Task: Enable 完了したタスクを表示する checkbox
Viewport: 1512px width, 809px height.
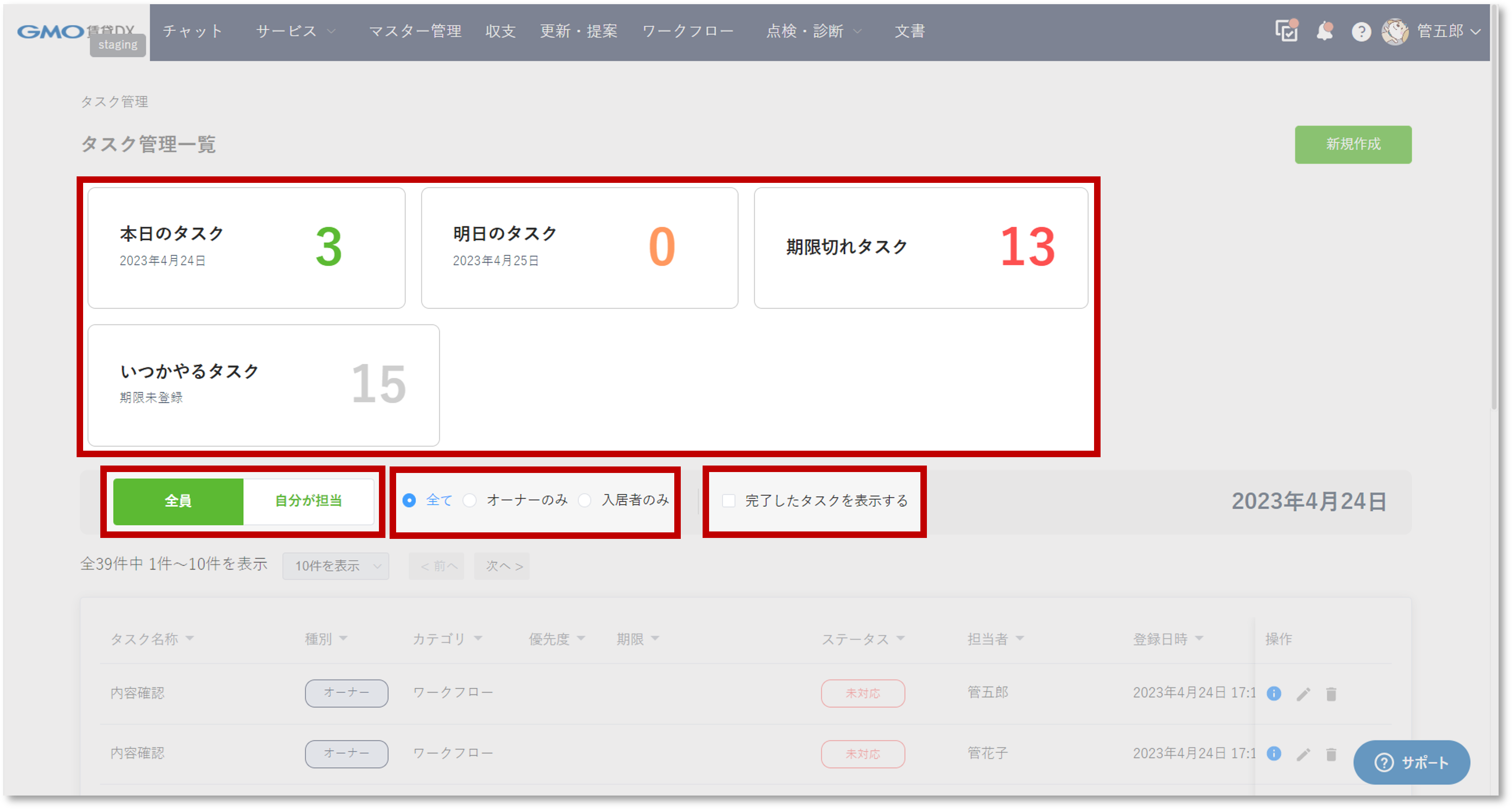Action: pos(729,500)
